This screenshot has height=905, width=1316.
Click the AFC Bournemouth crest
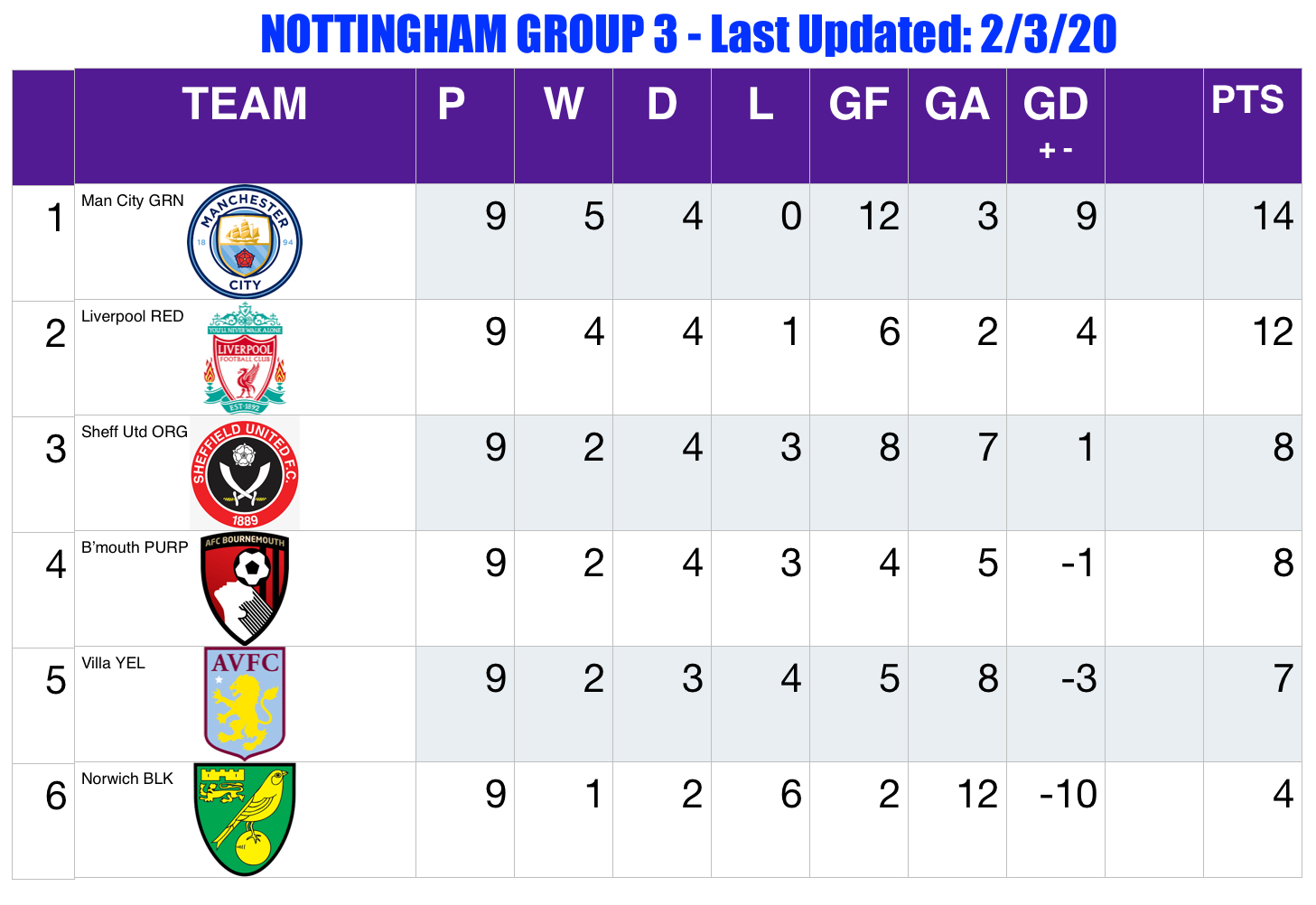pos(245,589)
